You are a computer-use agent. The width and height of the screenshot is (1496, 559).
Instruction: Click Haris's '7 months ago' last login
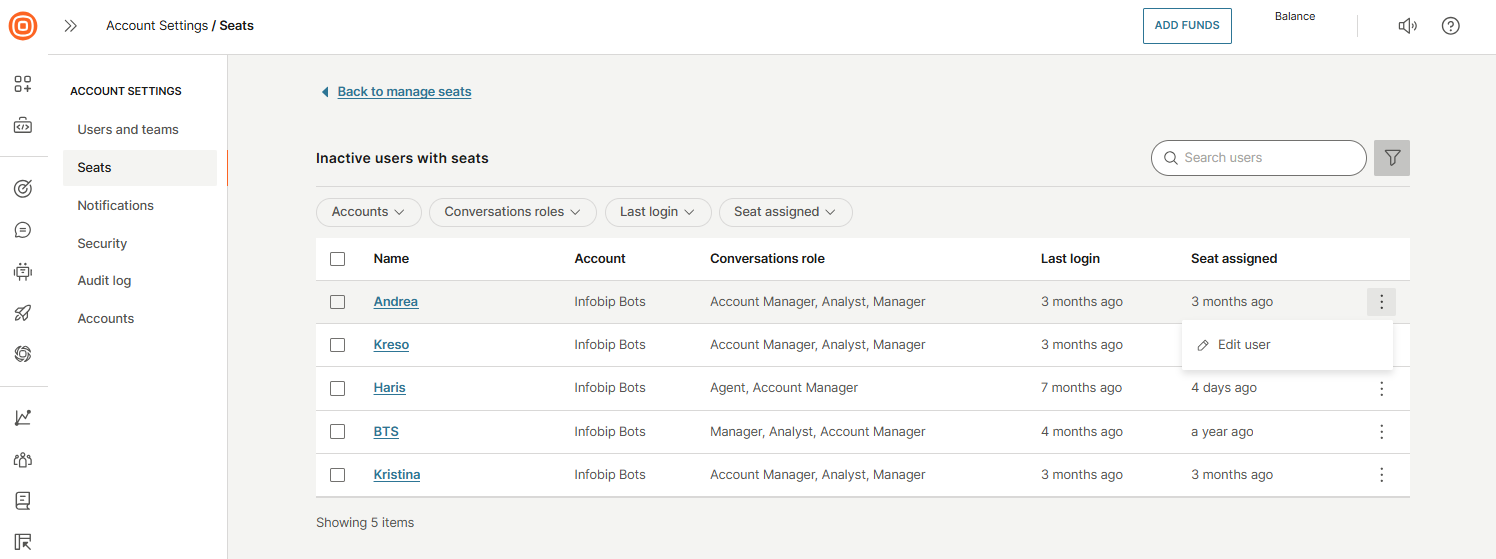coord(1082,388)
